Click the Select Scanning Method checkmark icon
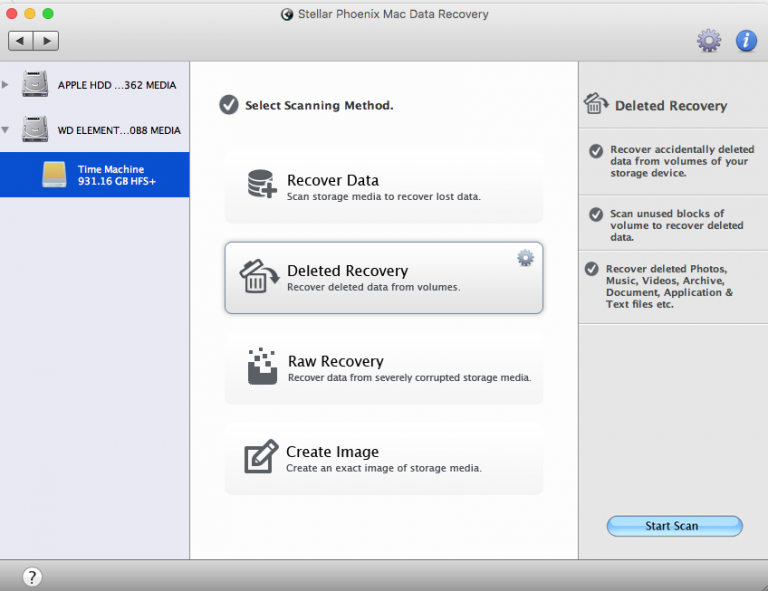Screen dimensions: 768x591 [229, 105]
